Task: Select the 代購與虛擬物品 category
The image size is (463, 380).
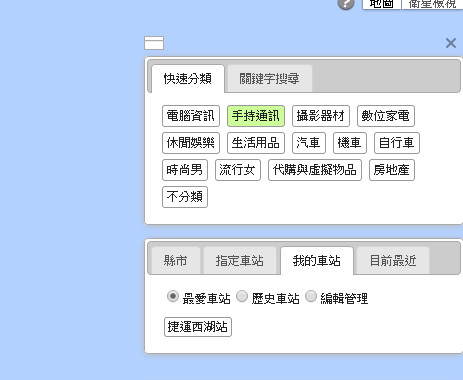Action: pos(315,170)
